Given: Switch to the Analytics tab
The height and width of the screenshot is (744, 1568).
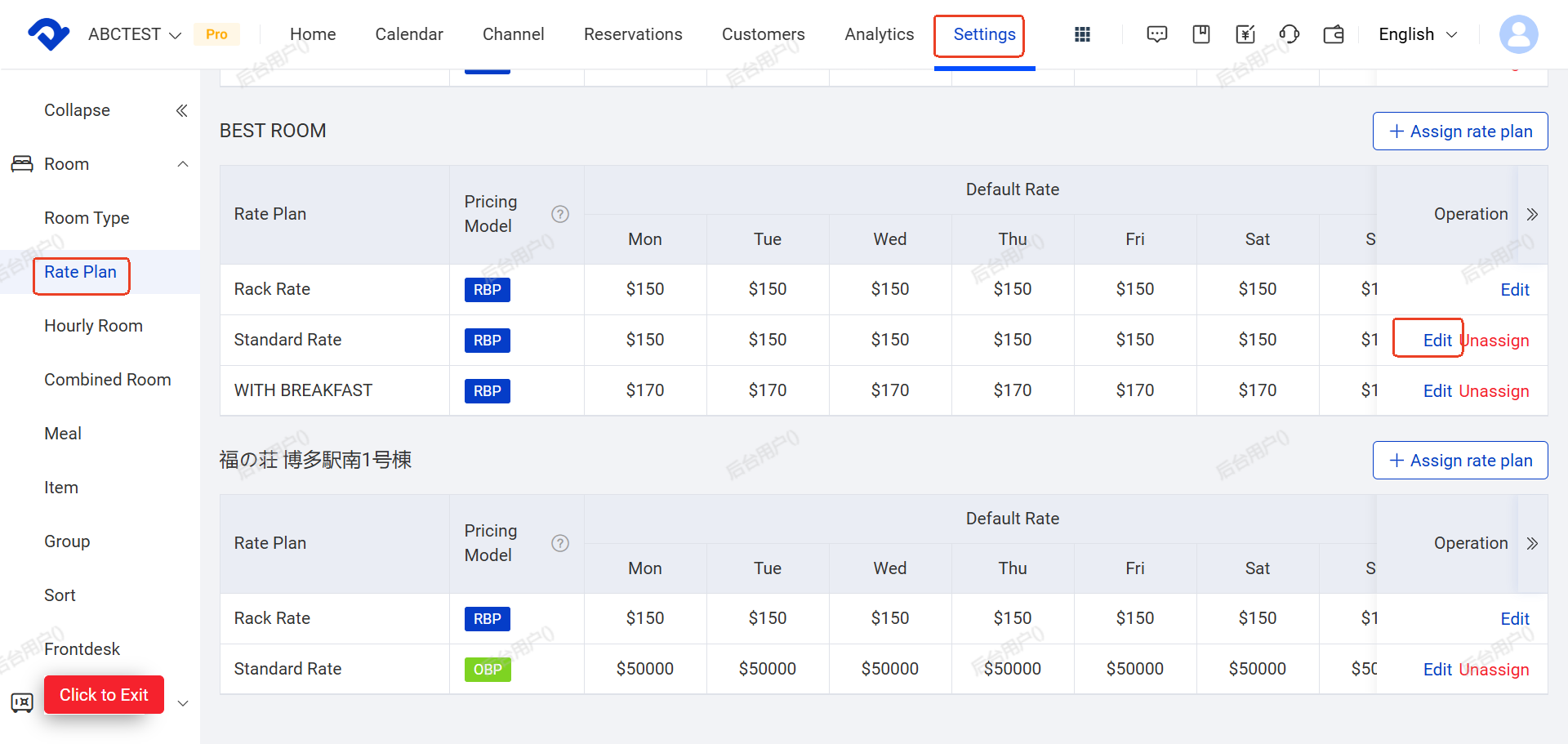Looking at the screenshot, I should [880, 34].
